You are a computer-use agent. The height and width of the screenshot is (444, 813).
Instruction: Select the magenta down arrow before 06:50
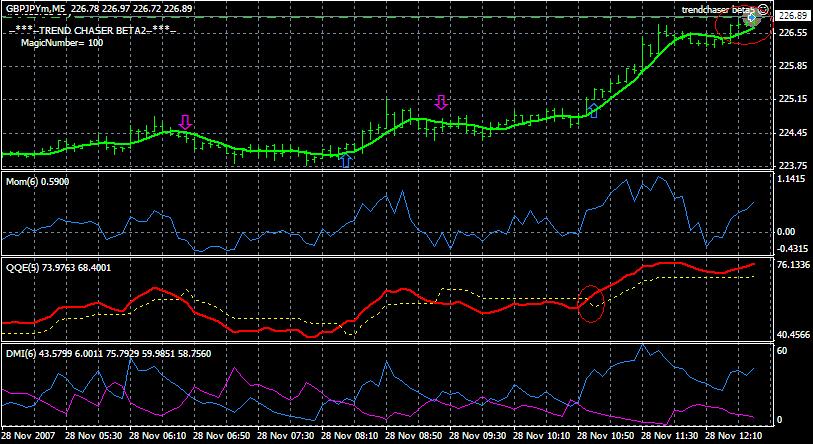185,122
